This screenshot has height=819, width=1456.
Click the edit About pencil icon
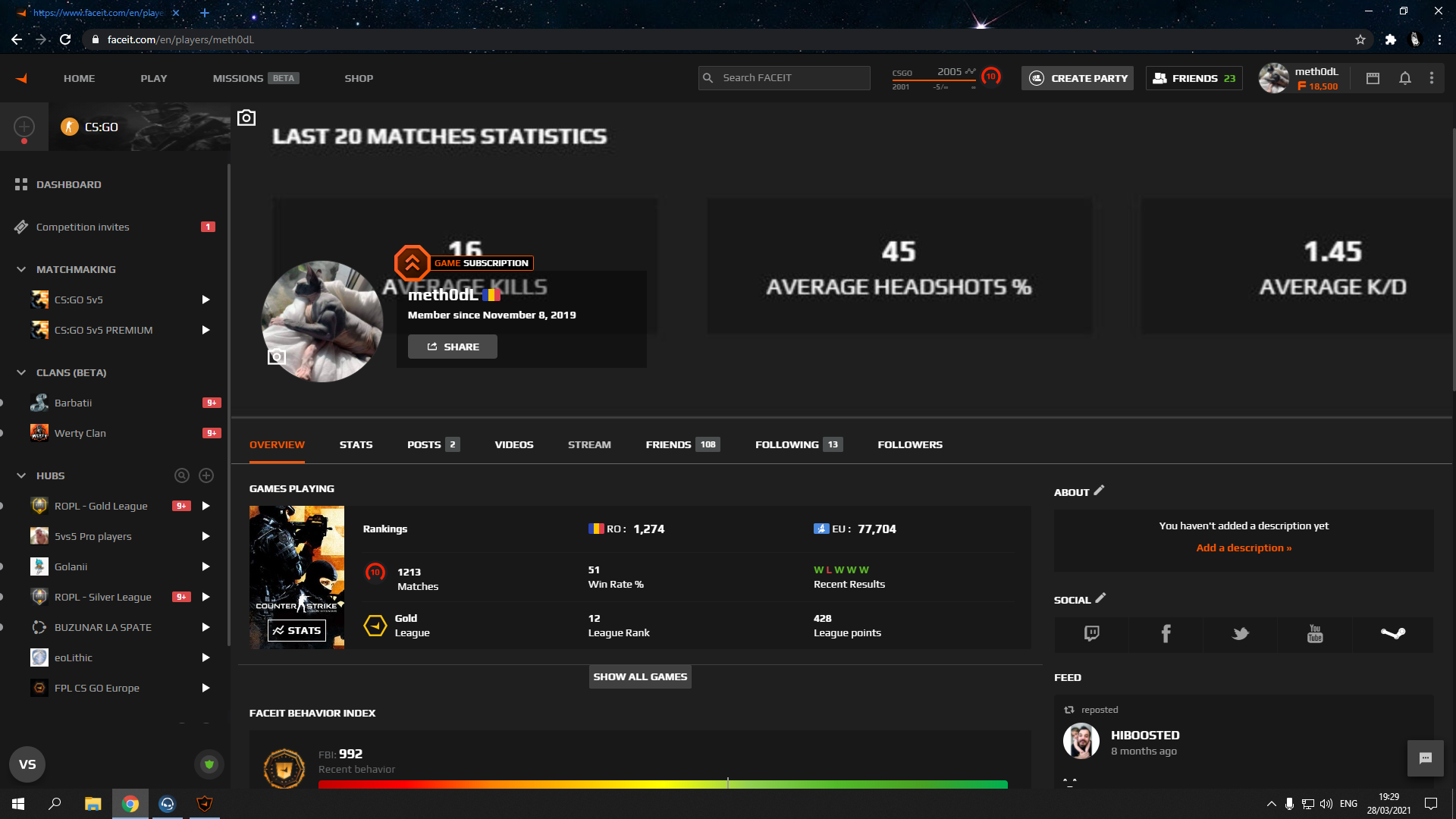[1099, 491]
